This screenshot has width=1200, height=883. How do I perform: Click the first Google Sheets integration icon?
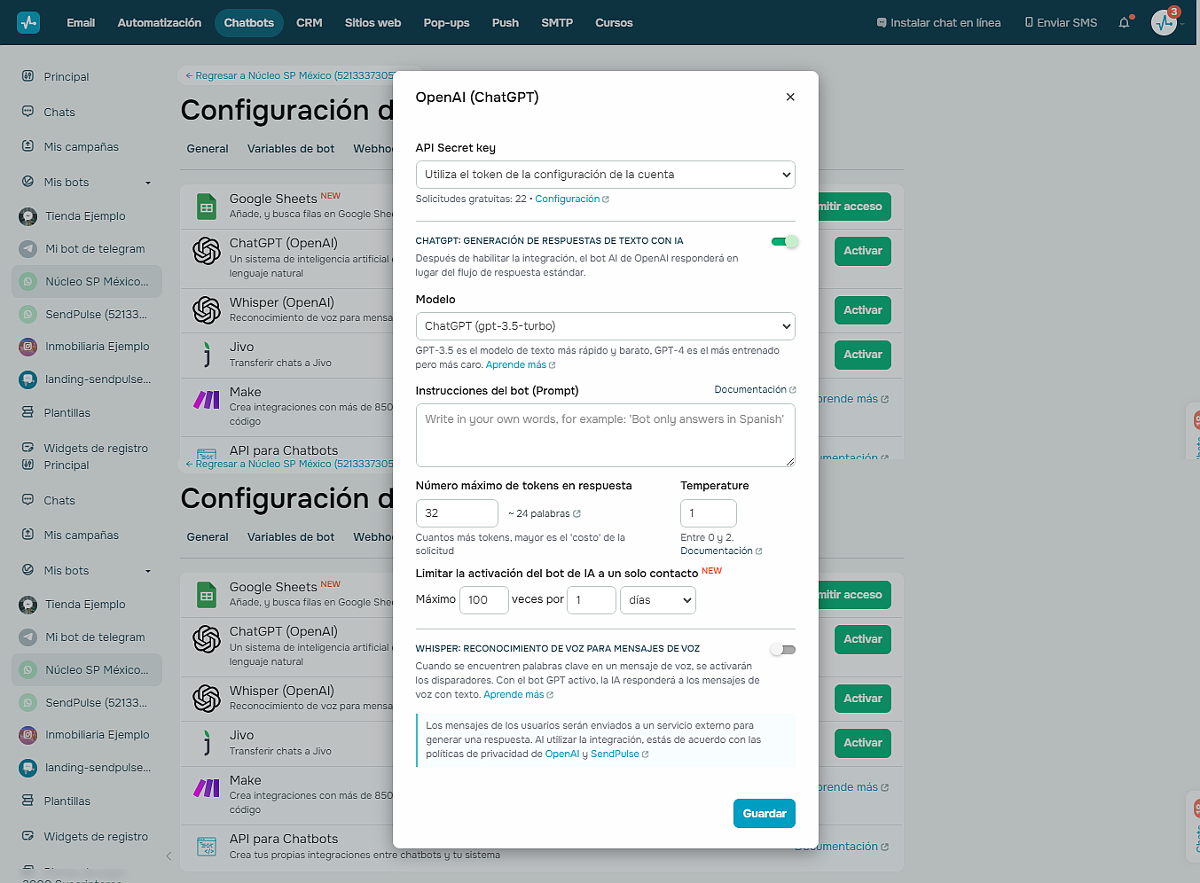206,206
